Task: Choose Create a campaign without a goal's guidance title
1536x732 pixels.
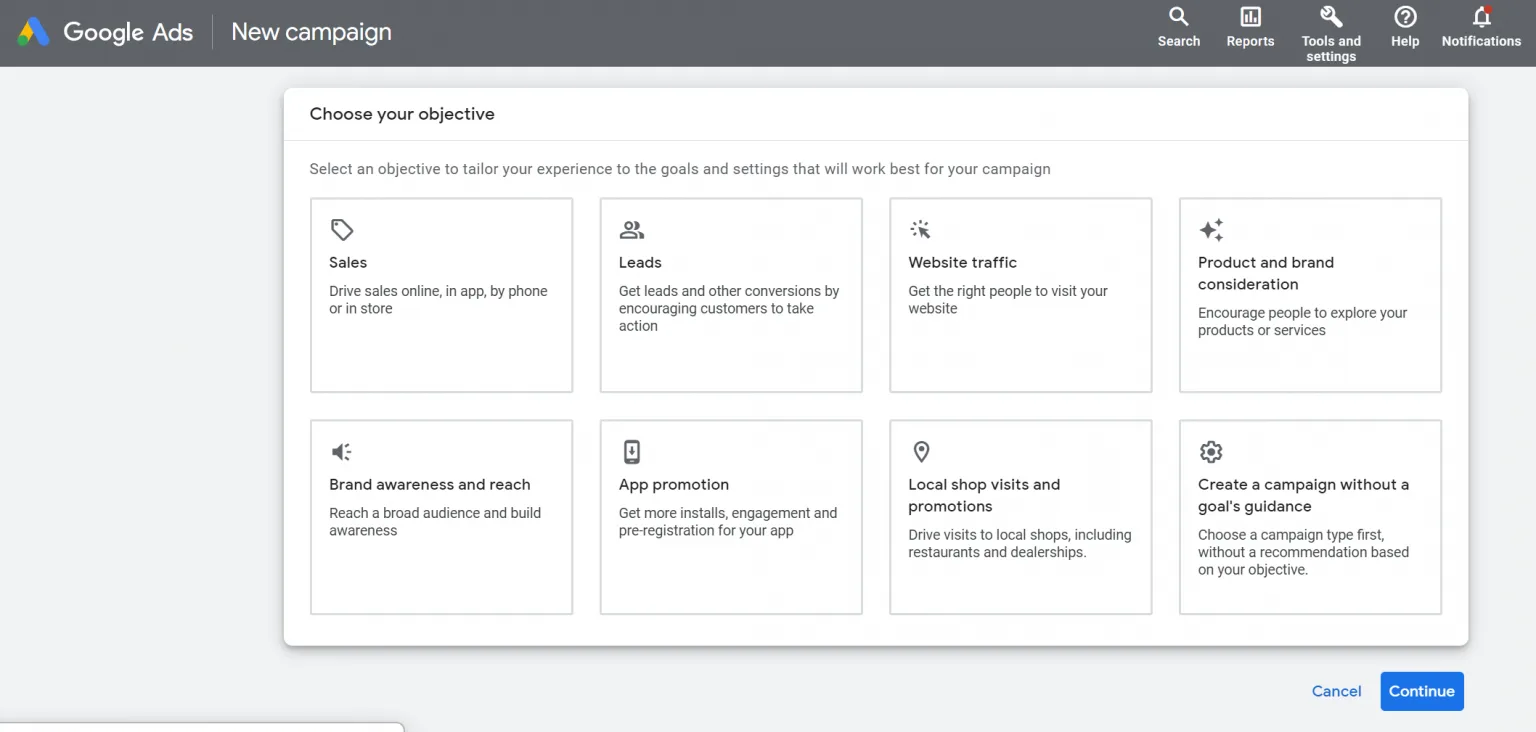Action: click(1303, 495)
